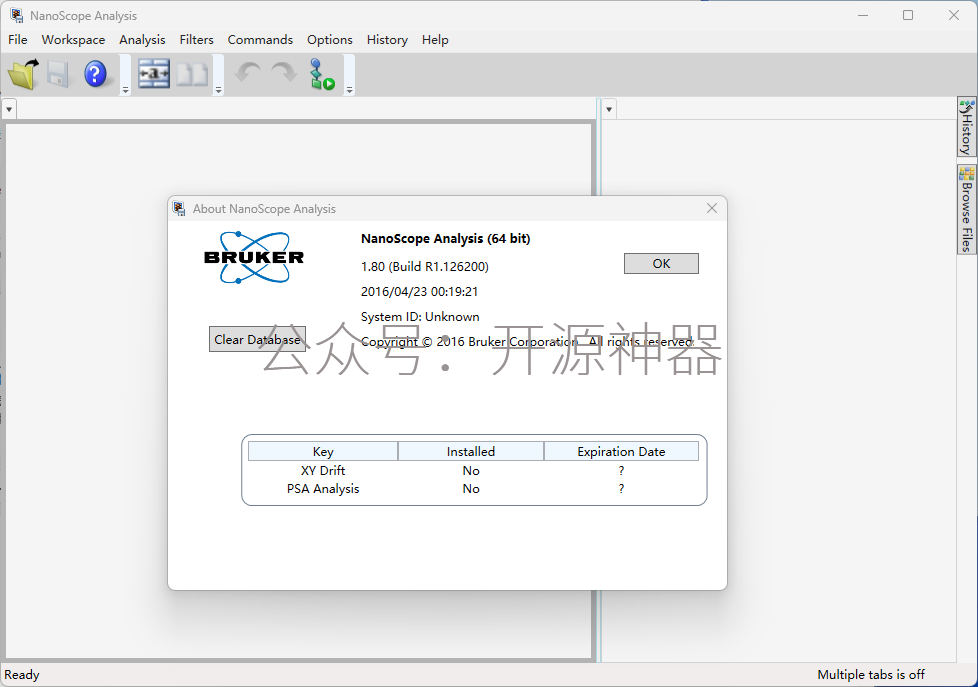The height and width of the screenshot is (687, 978).
Task: Maximize the NanoScope Analysis window
Action: [x=908, y=15]
